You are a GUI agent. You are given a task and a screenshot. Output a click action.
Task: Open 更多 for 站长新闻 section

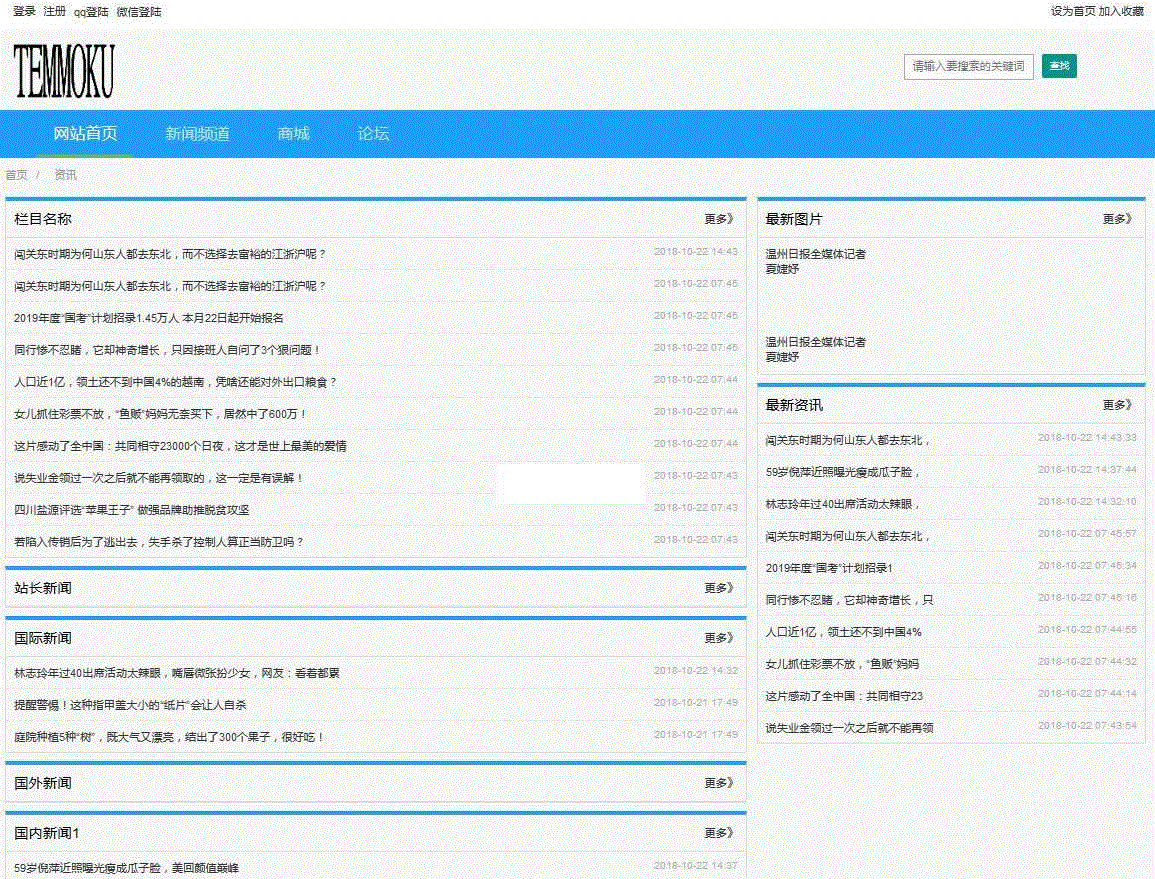719,588
